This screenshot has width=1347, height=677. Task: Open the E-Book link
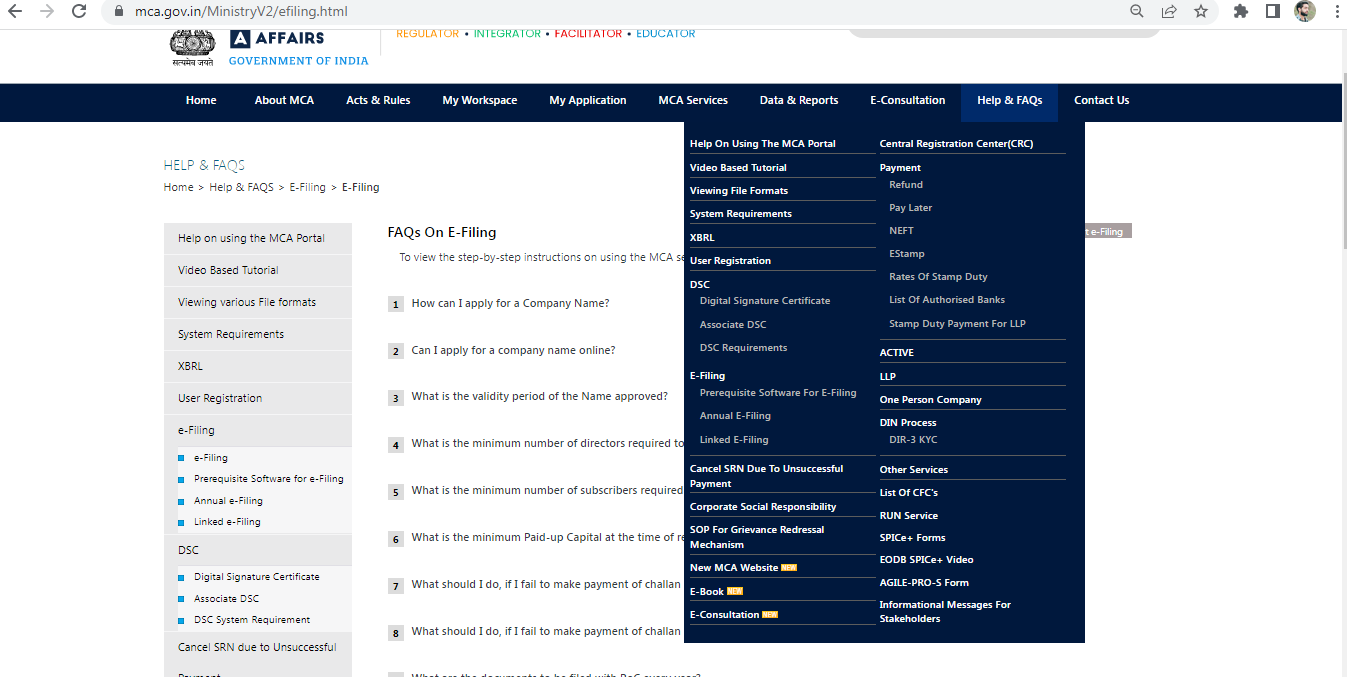pos(707,592)
